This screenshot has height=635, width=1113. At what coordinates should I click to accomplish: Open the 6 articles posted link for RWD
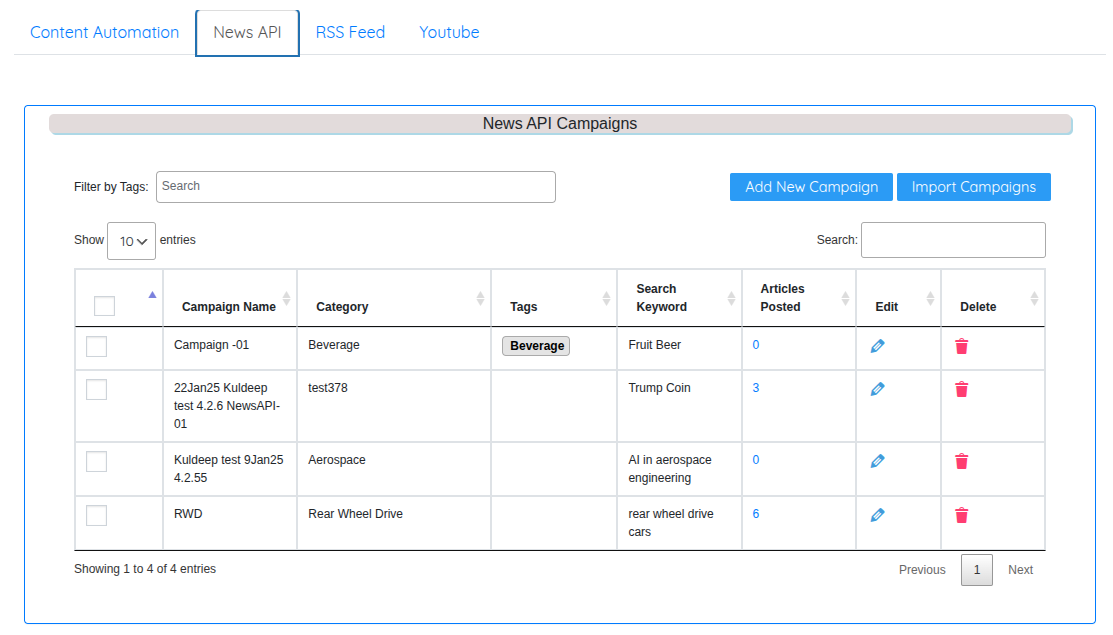coord(756,514)
